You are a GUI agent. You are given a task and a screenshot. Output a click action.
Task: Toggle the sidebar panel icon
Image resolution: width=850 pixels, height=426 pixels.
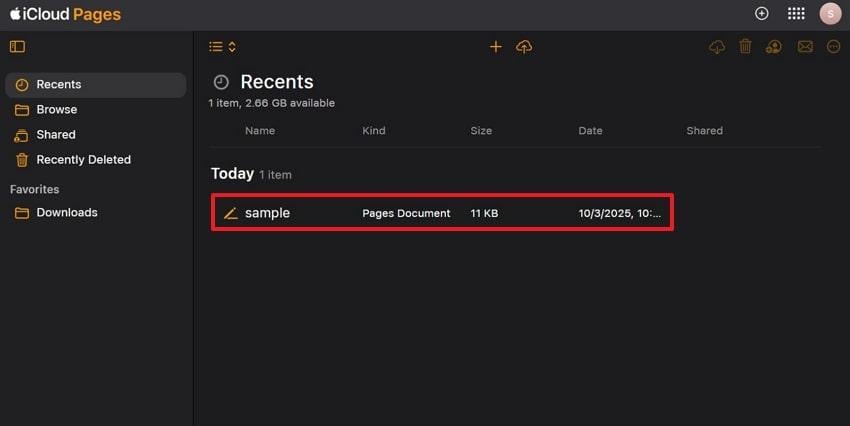tap(17, 46)
